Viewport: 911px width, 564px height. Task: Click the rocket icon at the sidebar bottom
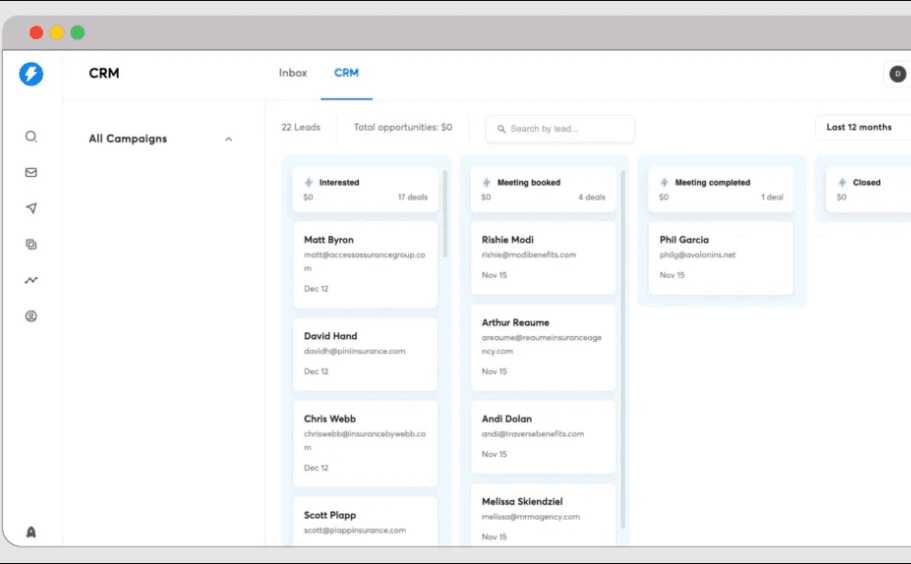pyautogui.click(x=31, y=531)
